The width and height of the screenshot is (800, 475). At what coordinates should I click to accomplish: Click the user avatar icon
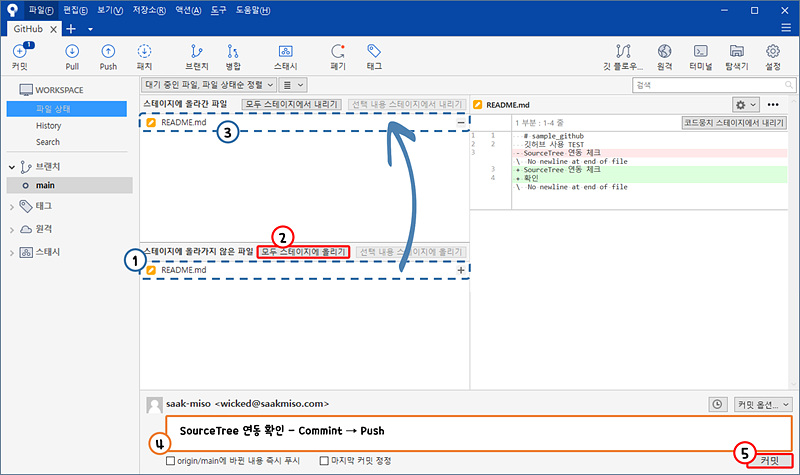point(155,405)
